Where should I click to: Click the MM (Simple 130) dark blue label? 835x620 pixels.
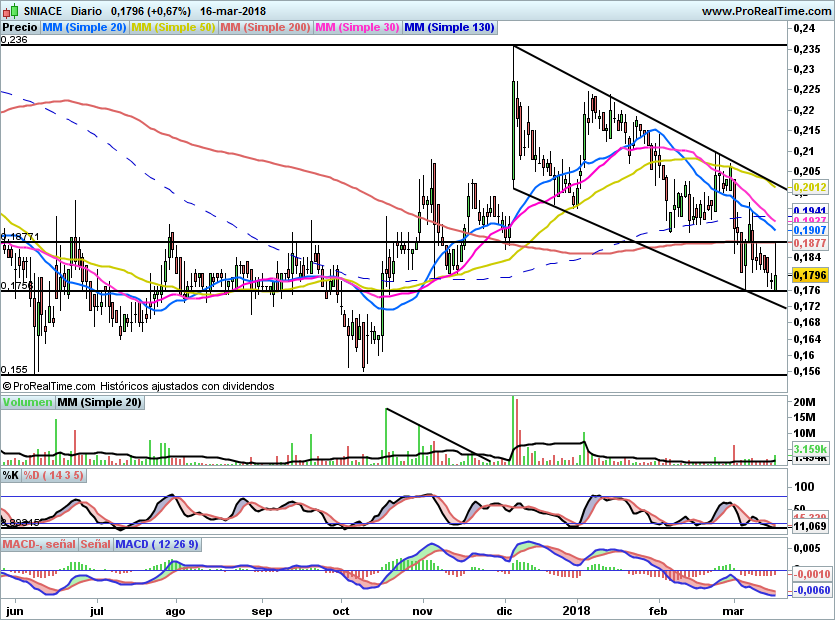[x=449, y=27]
